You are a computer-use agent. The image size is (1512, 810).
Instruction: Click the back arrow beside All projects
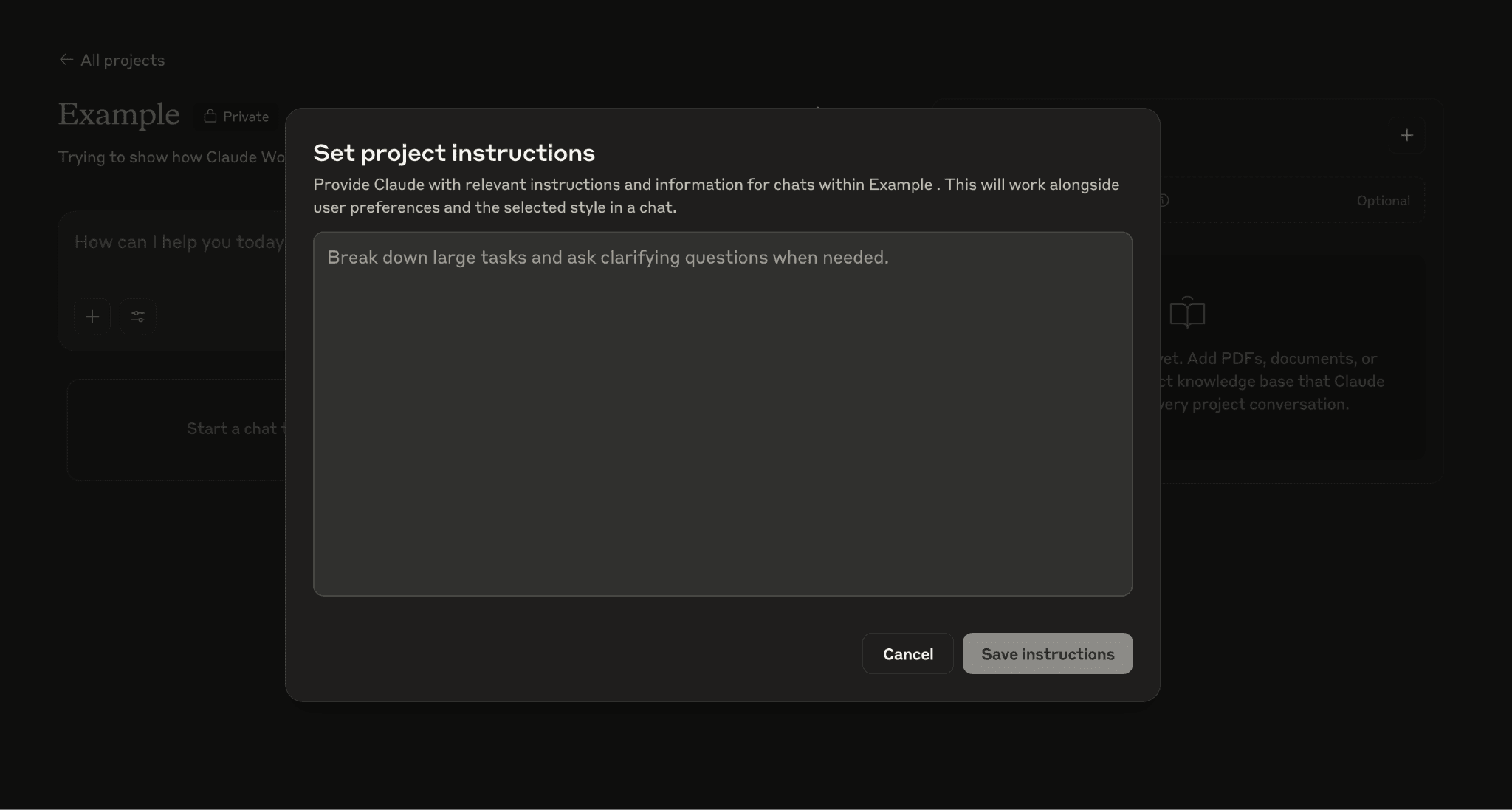coord(66,59)
